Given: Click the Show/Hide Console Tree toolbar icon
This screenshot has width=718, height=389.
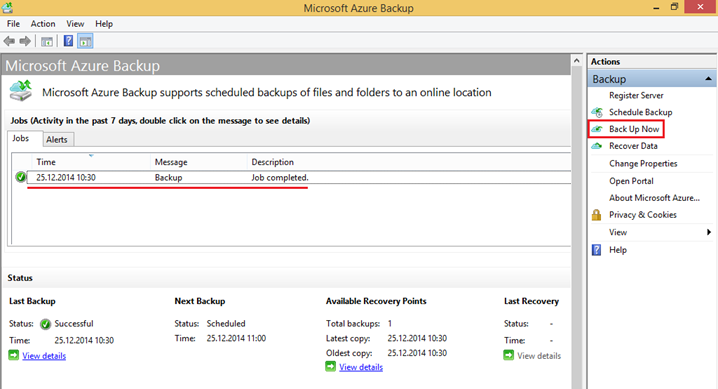Looking at the screenshot, I should point(47,42).
